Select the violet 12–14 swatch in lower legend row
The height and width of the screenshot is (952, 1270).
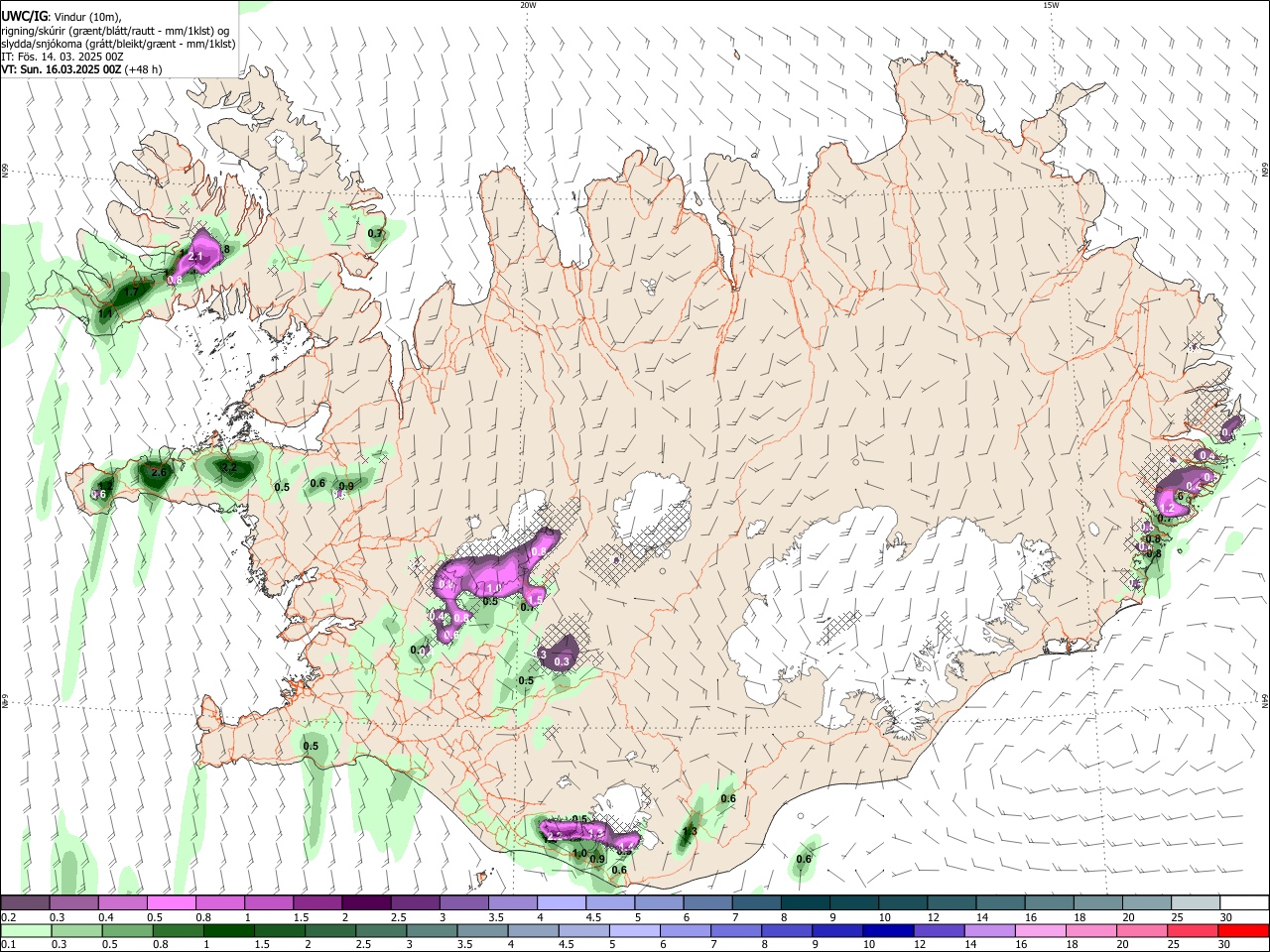point(940,930)
